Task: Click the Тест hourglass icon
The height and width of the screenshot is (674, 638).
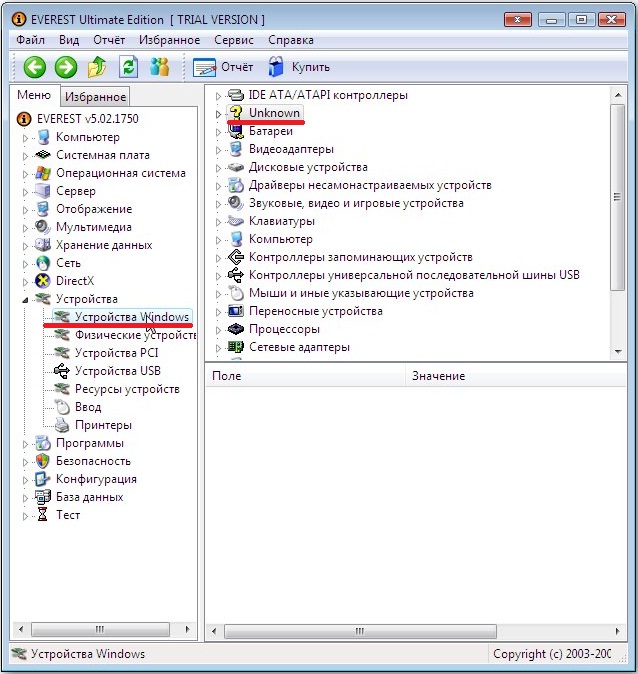Action: (x=43, y=515)
